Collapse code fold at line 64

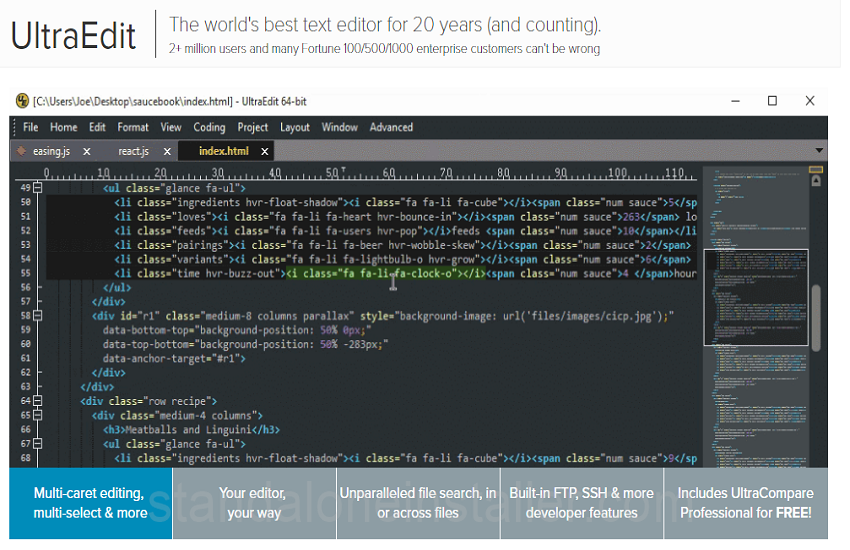click(37, 401)
